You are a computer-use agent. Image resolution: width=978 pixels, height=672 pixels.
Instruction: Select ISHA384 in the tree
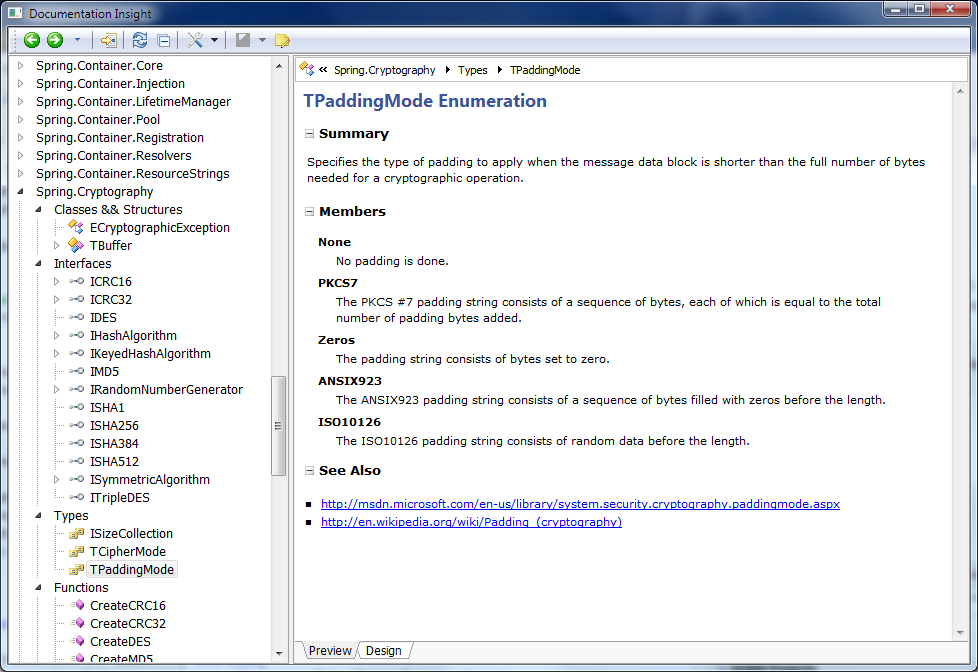coord(114,444)
